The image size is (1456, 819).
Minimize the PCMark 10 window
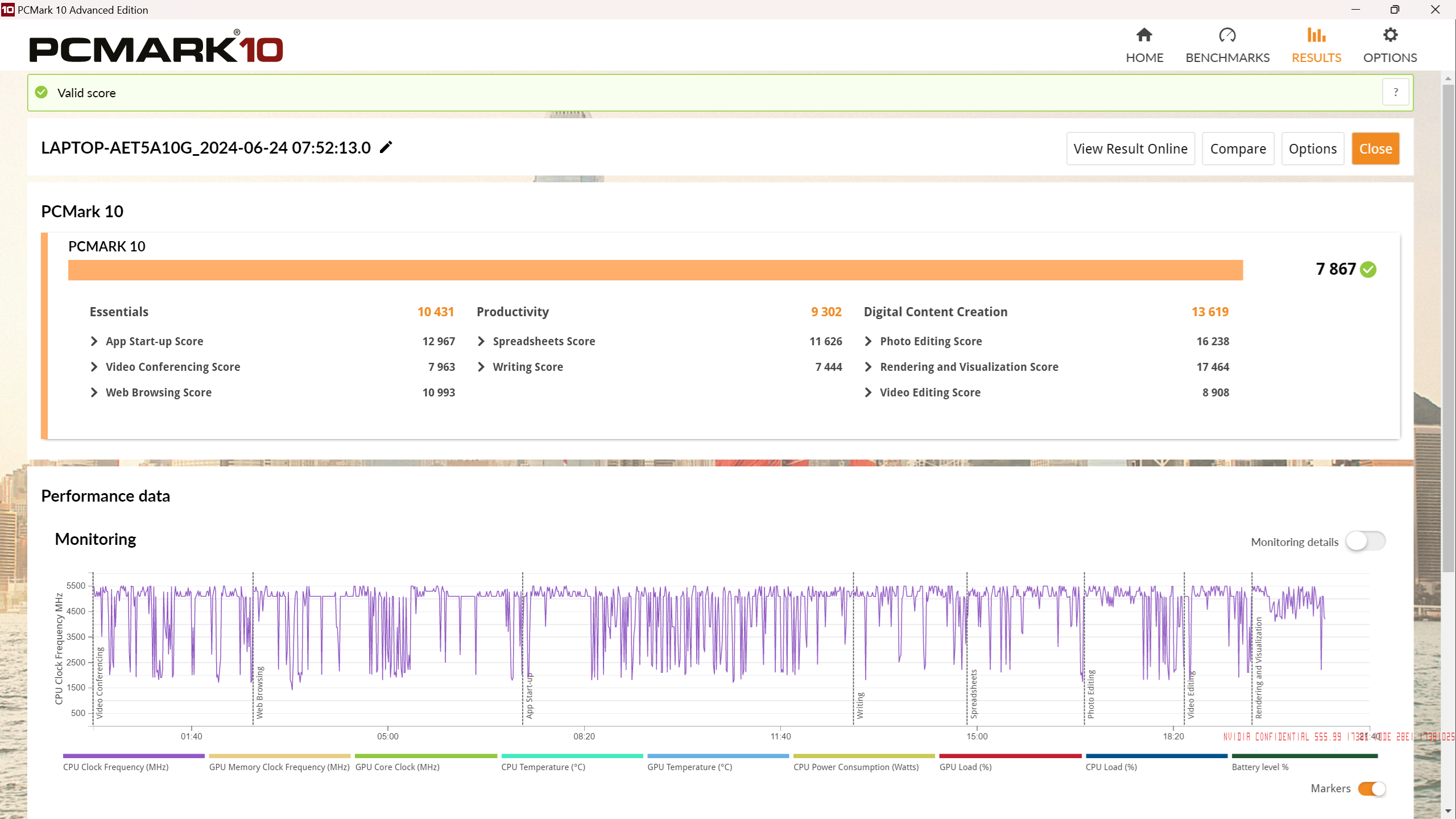point(1356,10)
